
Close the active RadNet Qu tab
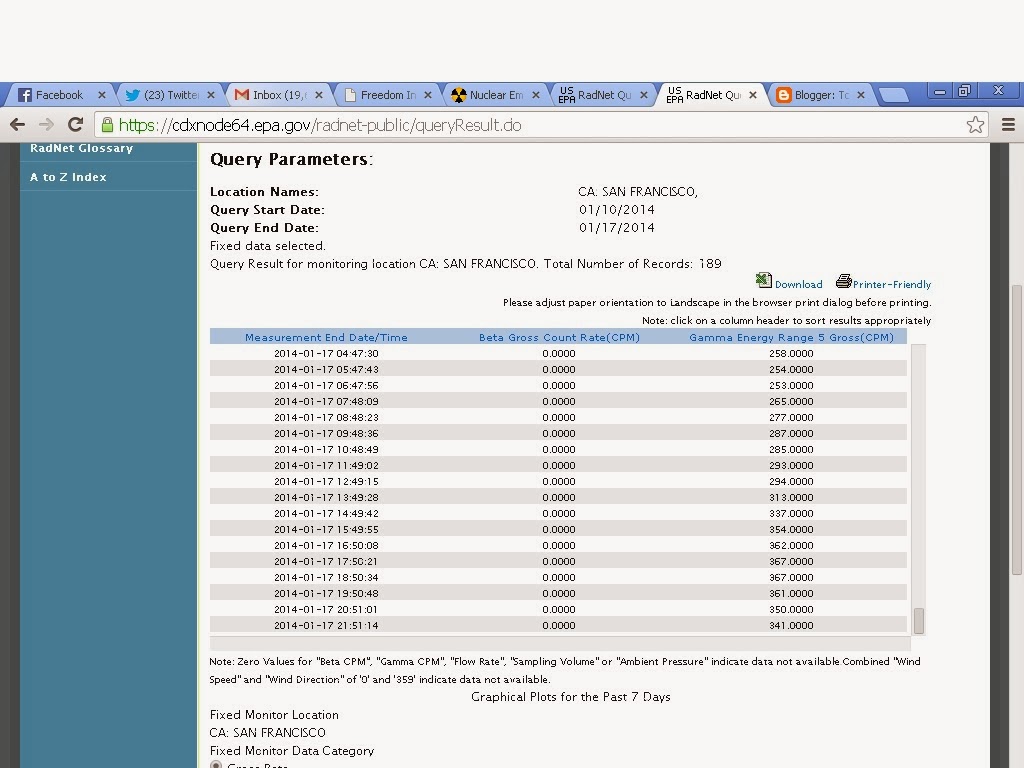coord(753,95)
